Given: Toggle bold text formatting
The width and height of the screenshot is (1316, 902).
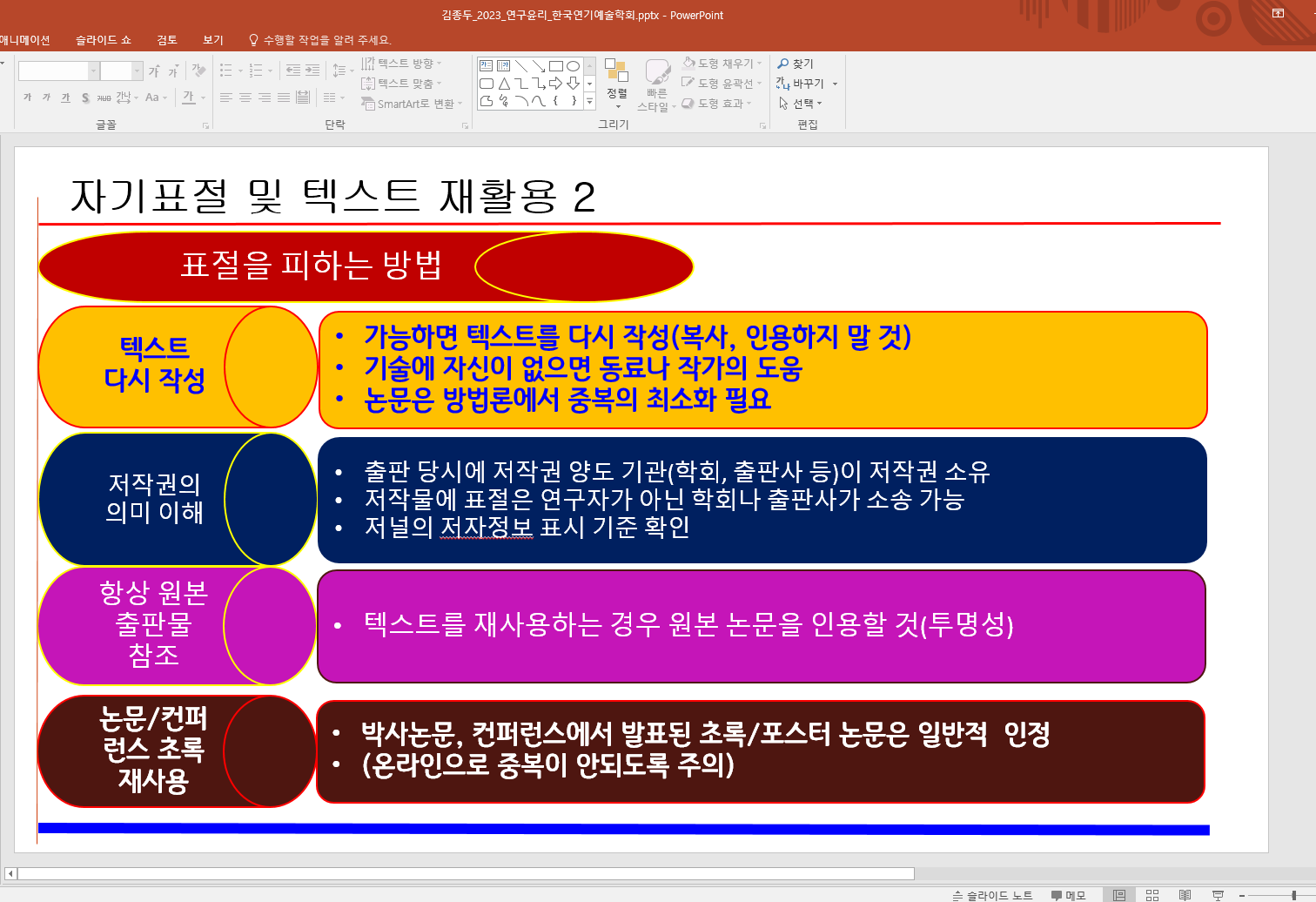Looking at the screenshot, I should pos(27,98).
